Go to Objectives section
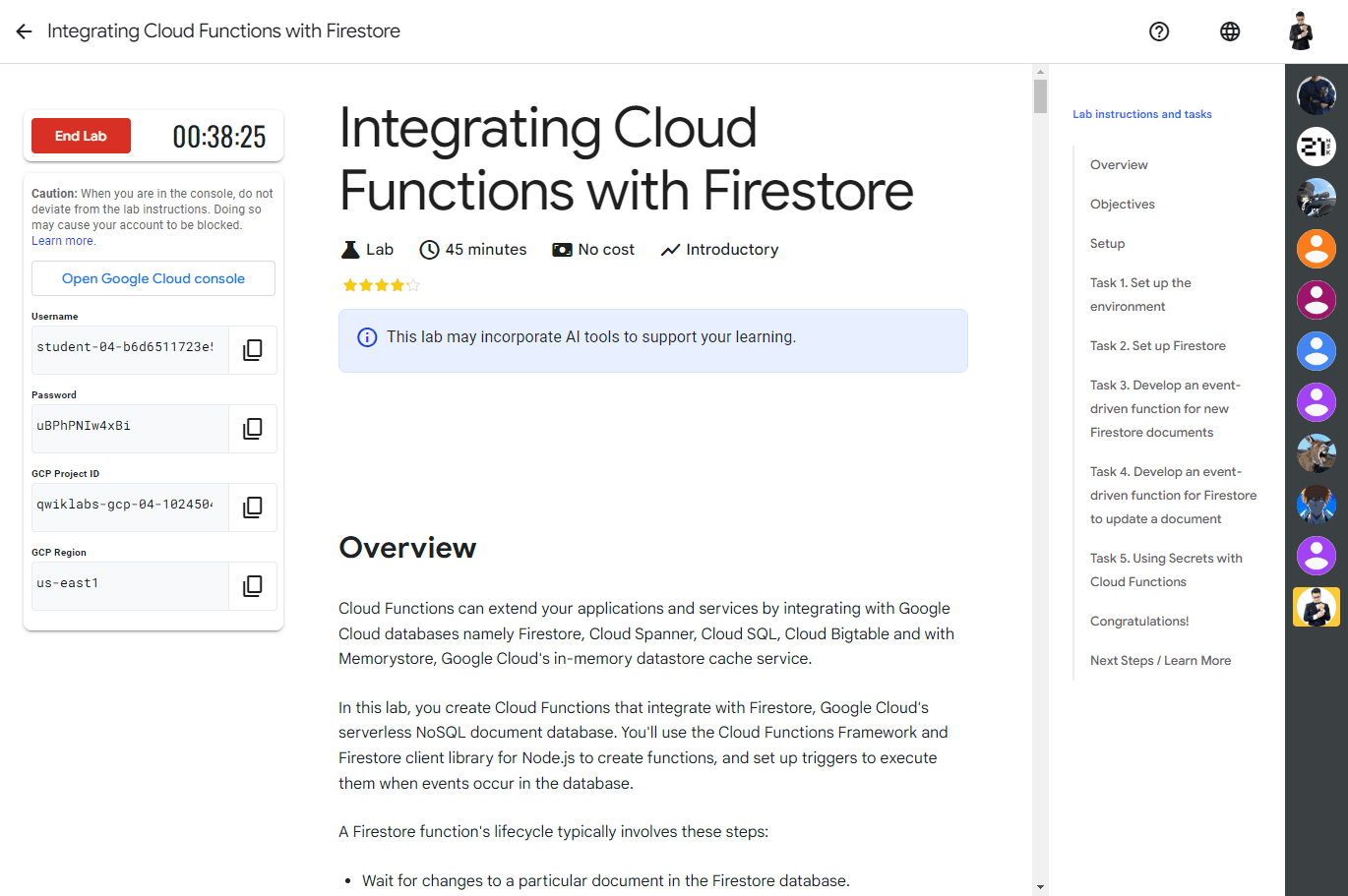Viewport: 1348px width, 896px height. 1122,205
